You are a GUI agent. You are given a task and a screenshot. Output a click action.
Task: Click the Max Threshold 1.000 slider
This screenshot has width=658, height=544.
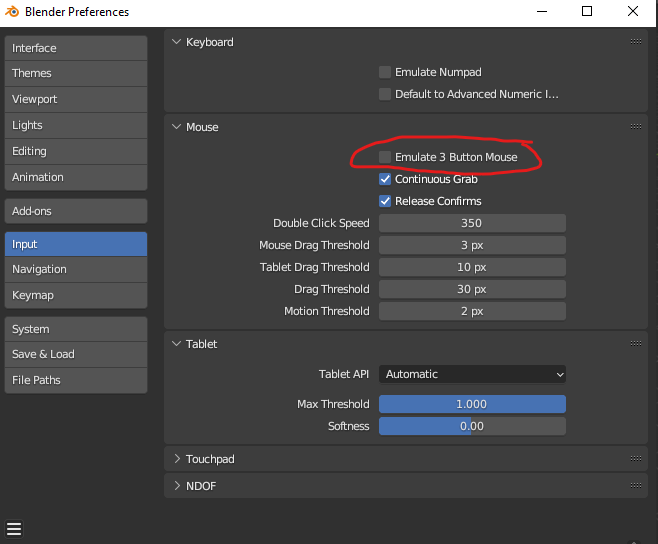coord(472,404)
